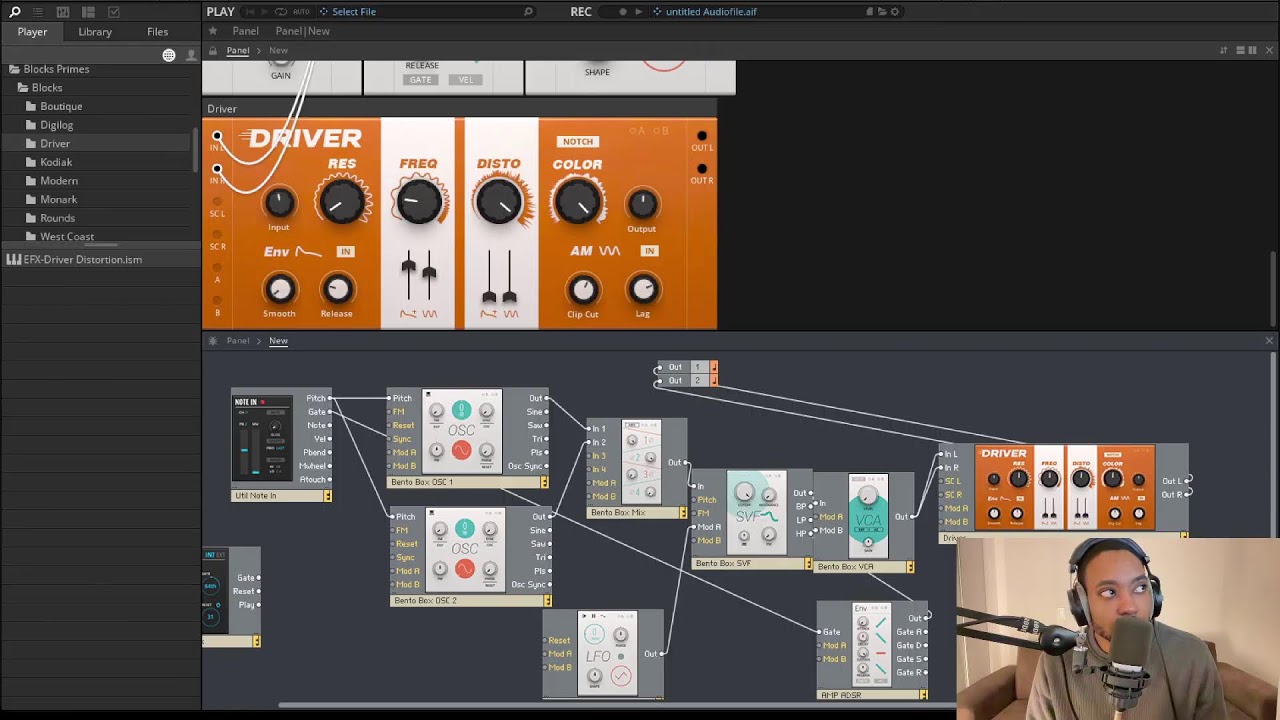Click the untitled Audiofile.aif name
Screen dimensions: 1280x720
(x=711, y=12)
